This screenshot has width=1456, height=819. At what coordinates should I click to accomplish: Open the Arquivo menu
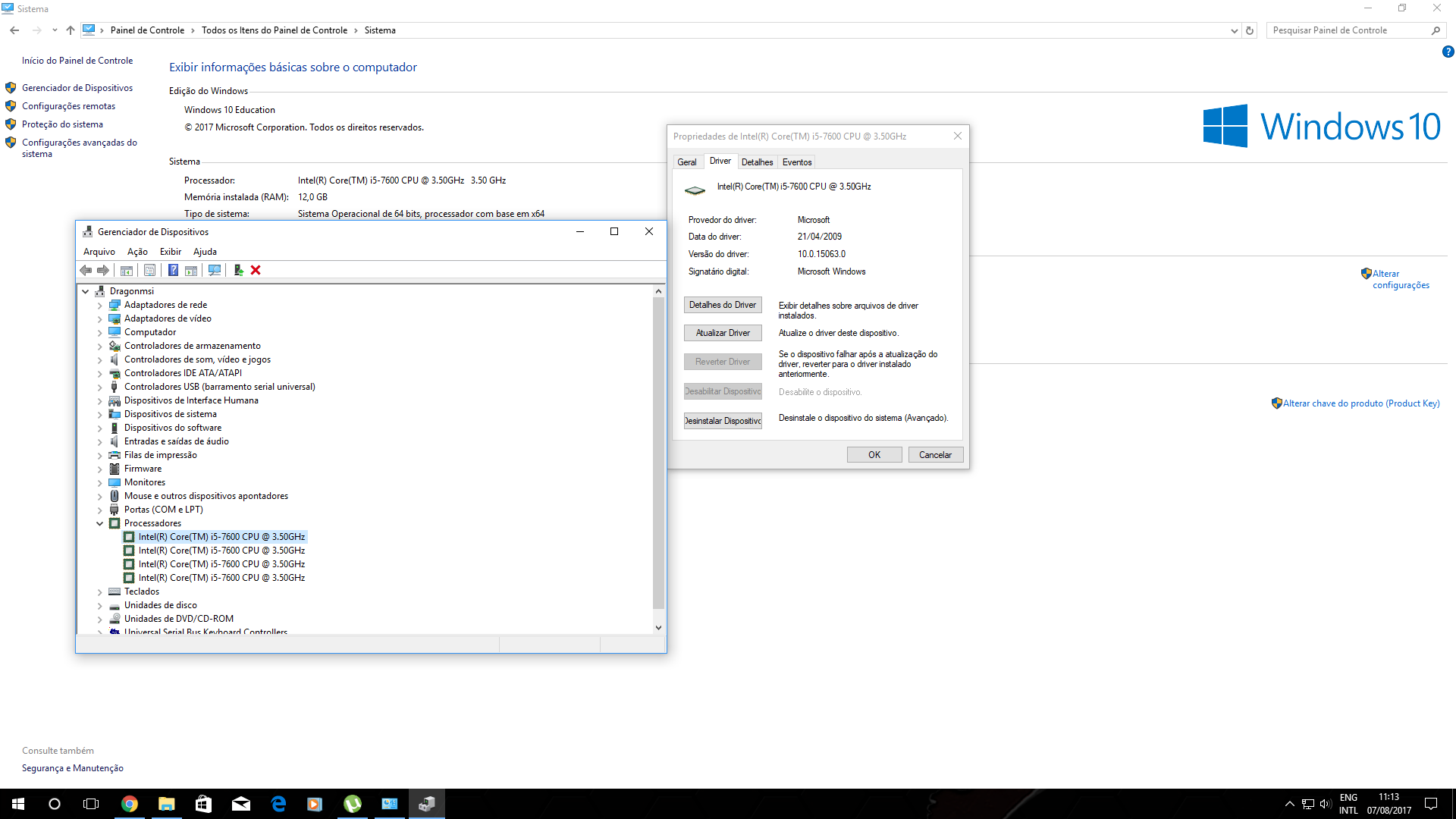(99, 252)
